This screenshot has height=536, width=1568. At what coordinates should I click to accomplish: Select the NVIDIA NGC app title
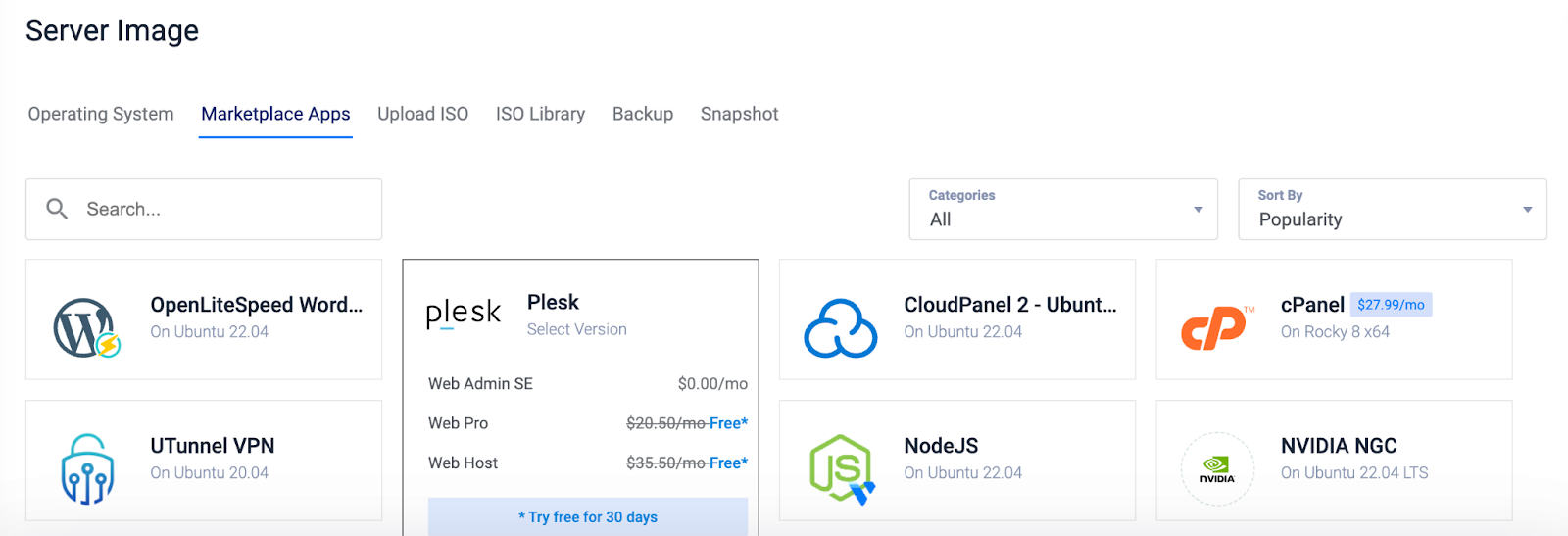(1339, 446)
